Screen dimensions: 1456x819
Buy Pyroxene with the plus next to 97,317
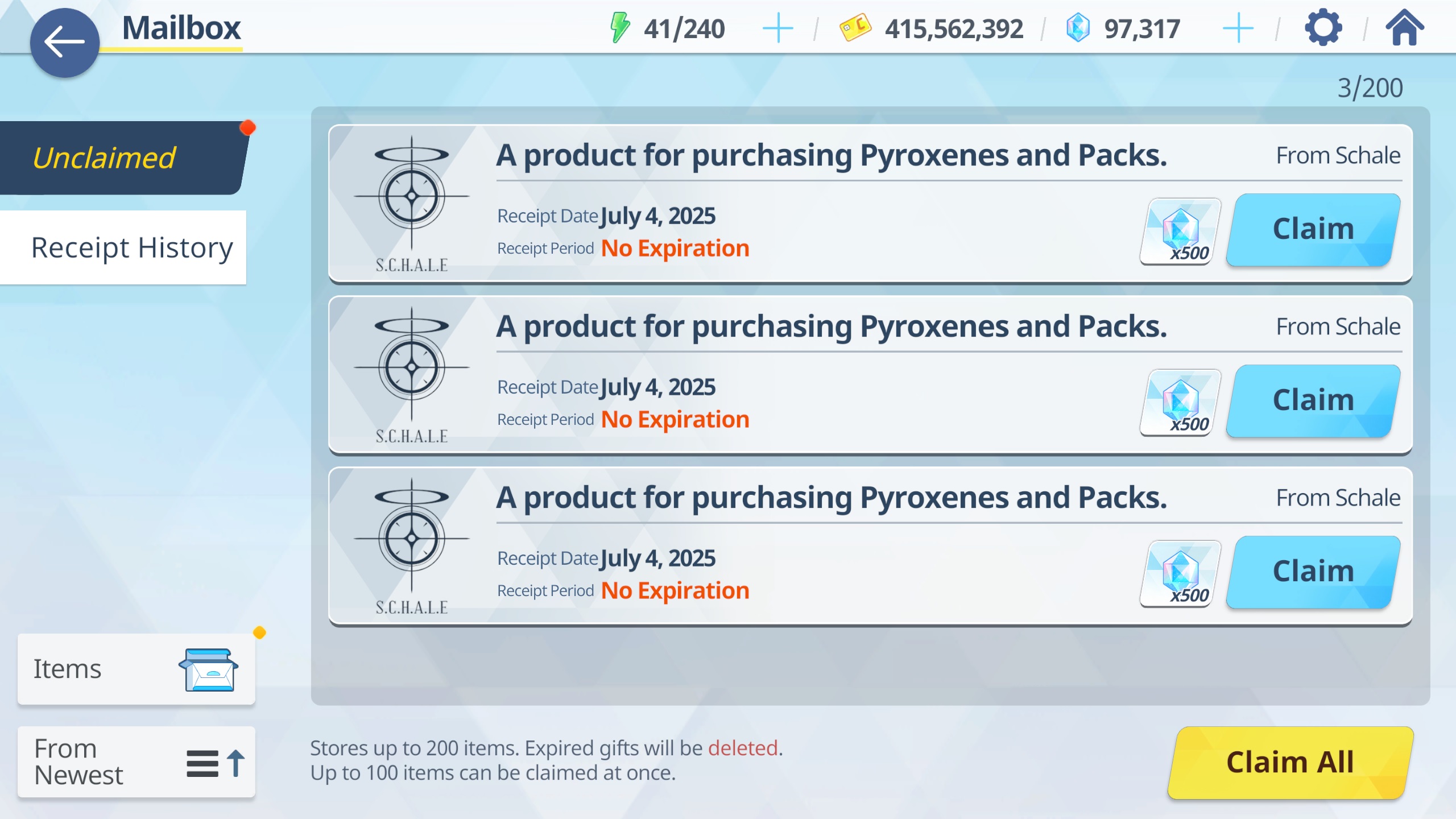point(1238,28)
